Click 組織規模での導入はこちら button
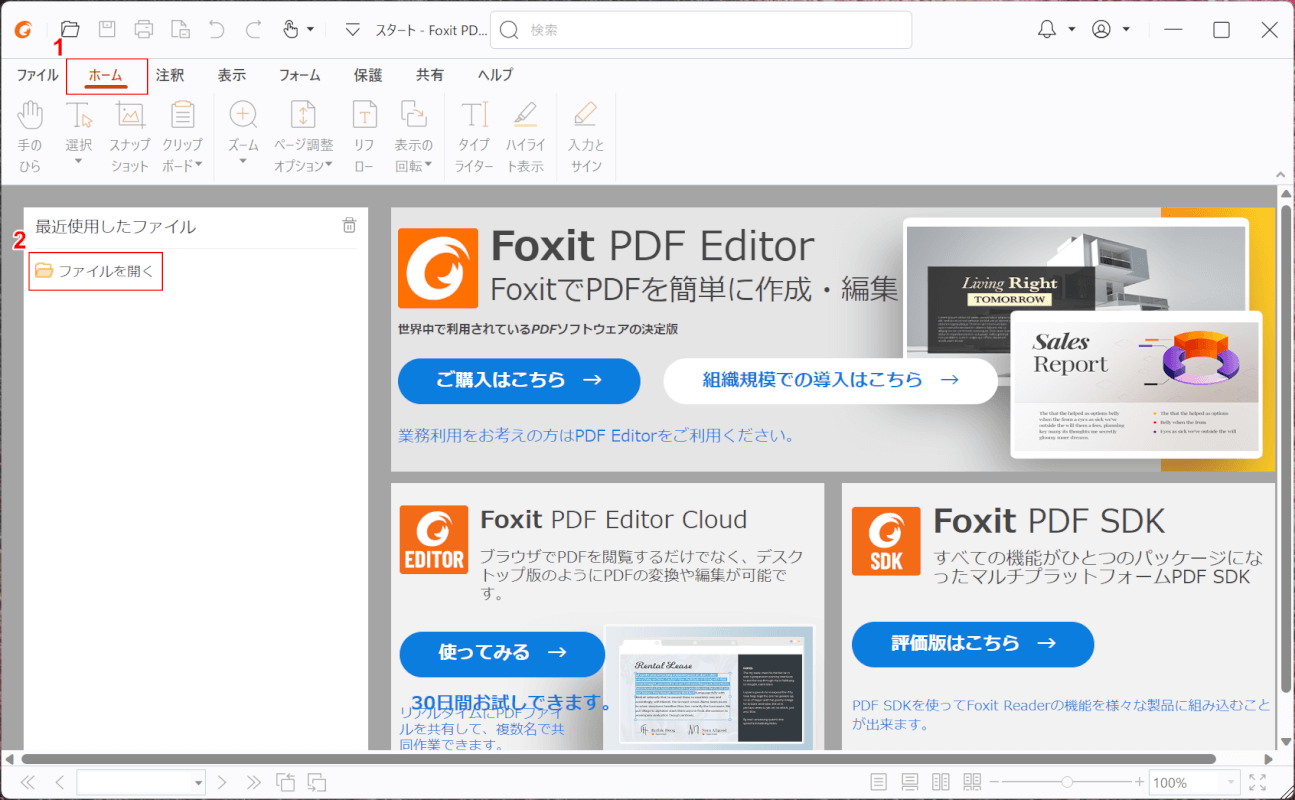1295x800 pixels. coord(831,380)
